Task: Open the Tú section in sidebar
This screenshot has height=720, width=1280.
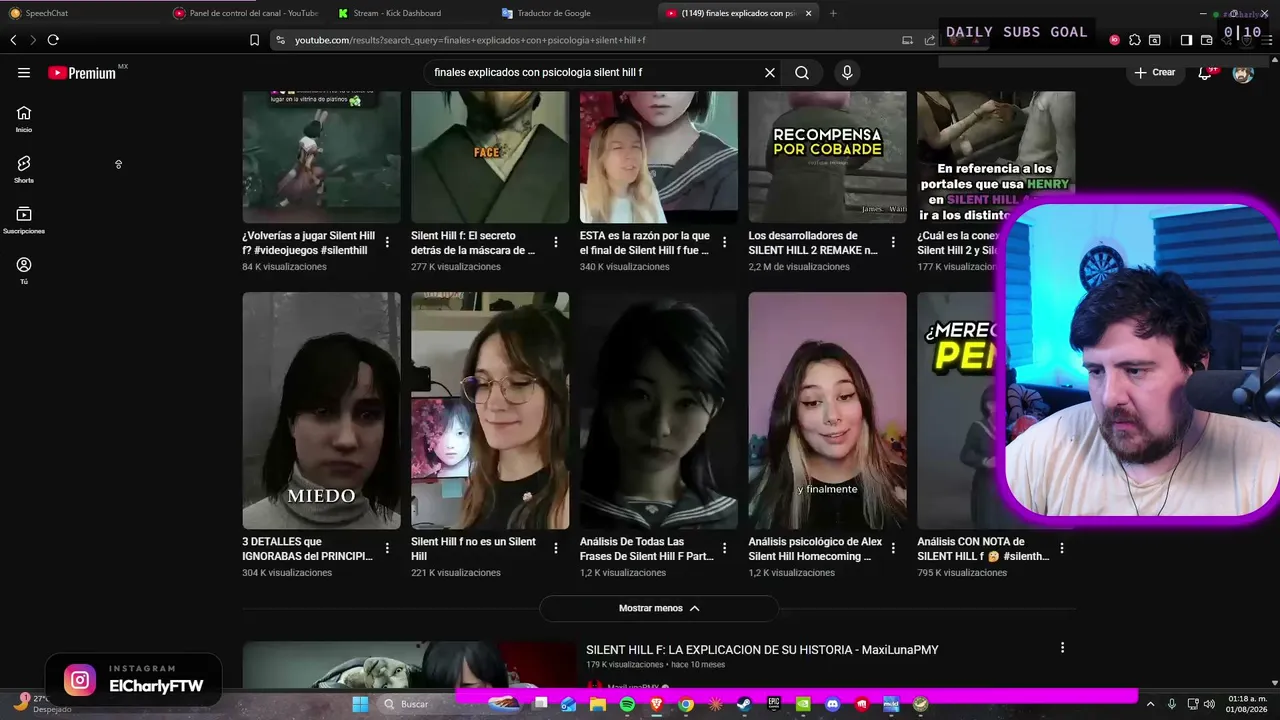Action: point(24,271)
